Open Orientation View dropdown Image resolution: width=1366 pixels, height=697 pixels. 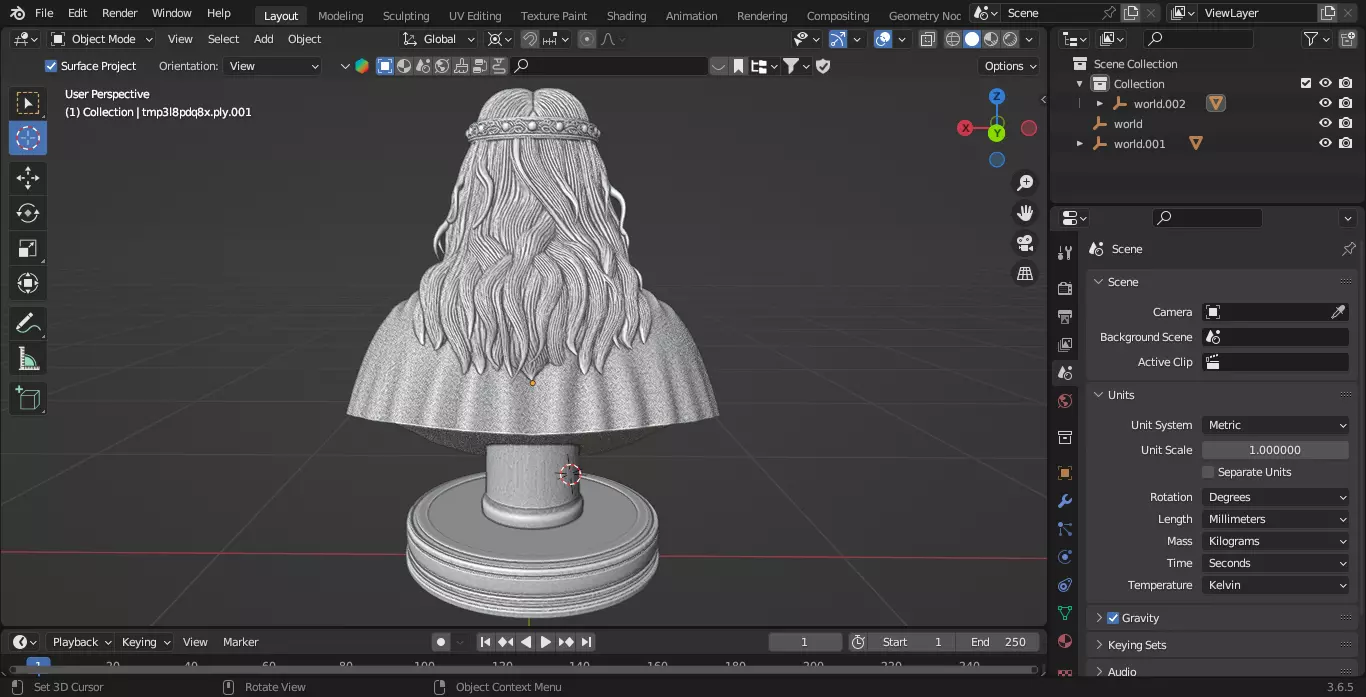tap(273, 66)
